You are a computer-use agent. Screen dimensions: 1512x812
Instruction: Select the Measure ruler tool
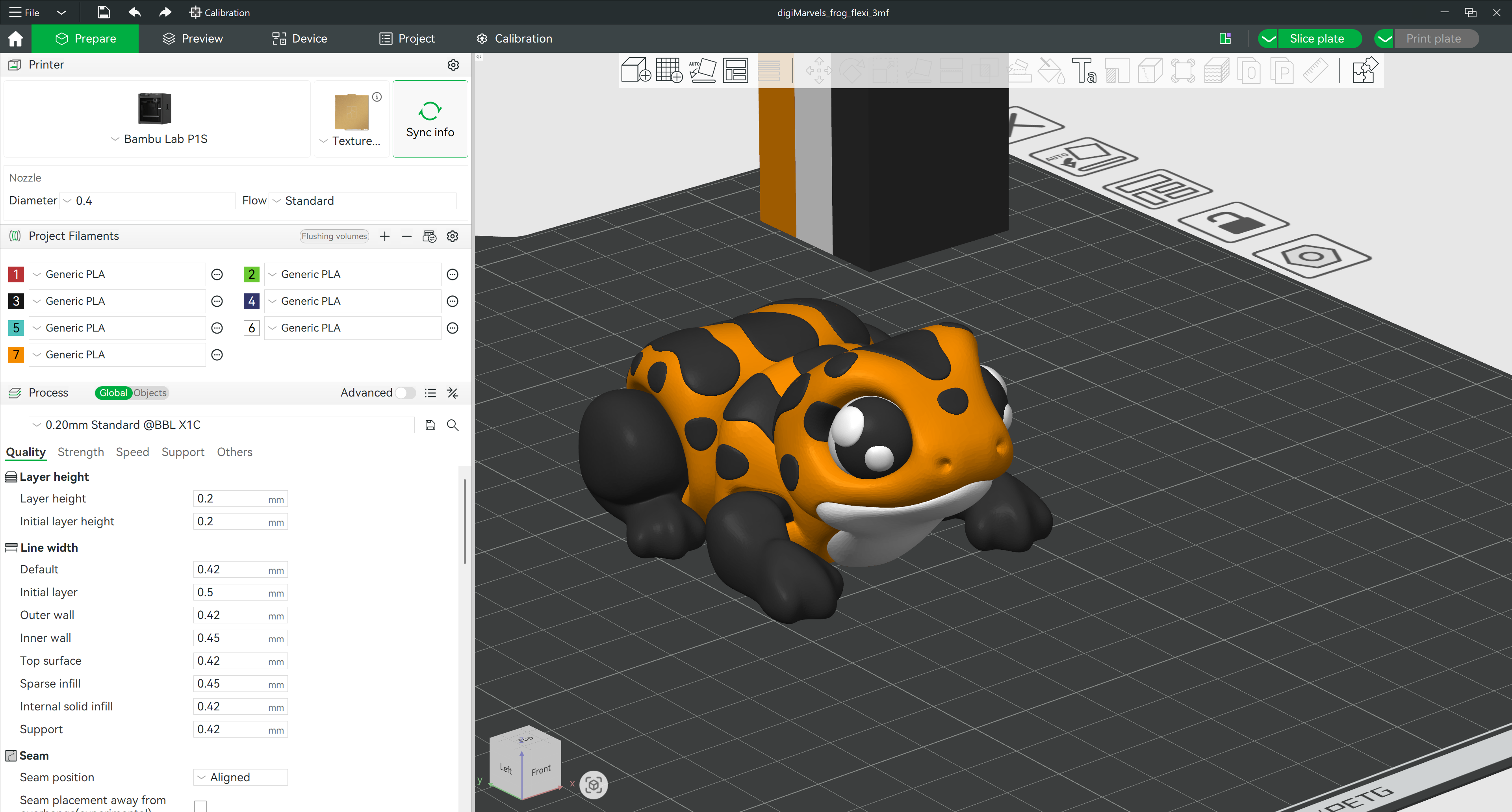1315,70
